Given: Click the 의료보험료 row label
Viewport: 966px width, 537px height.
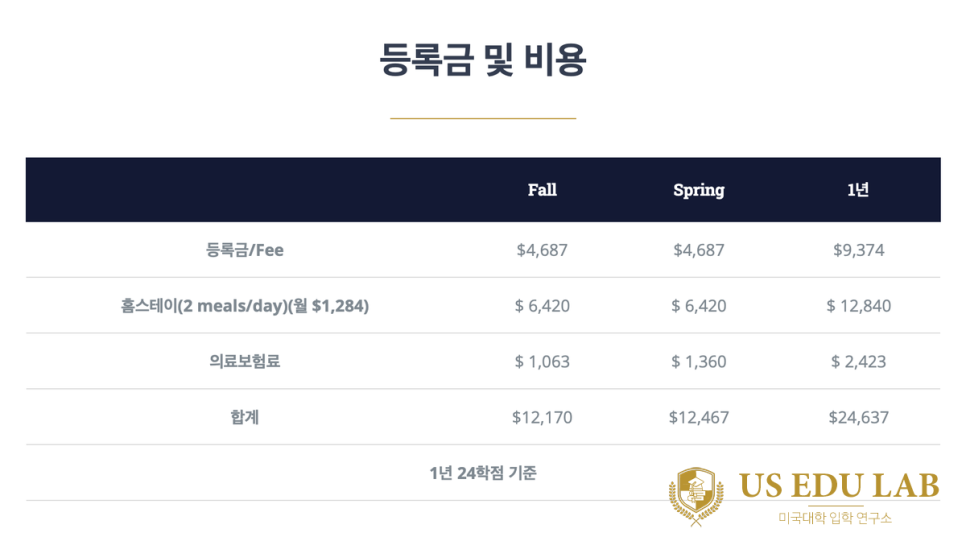Looking at the screenshot, I should click(245, 361).
